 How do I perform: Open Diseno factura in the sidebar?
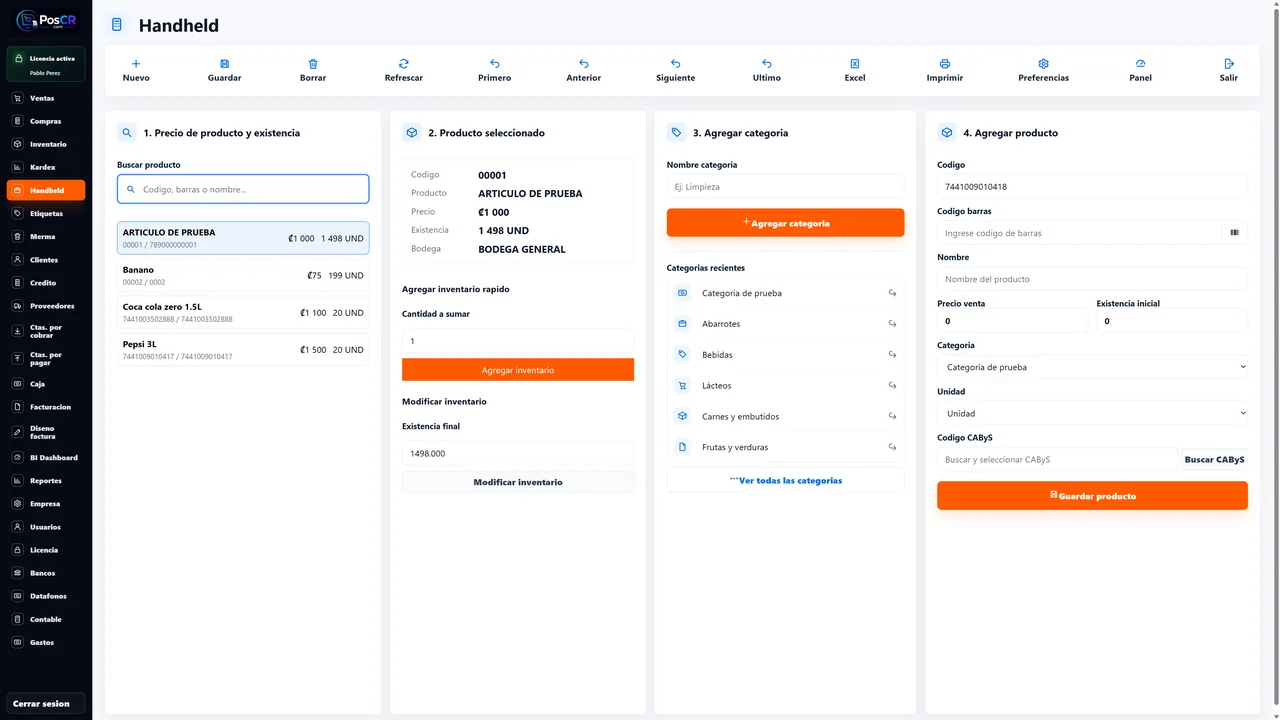click(46, 432)
